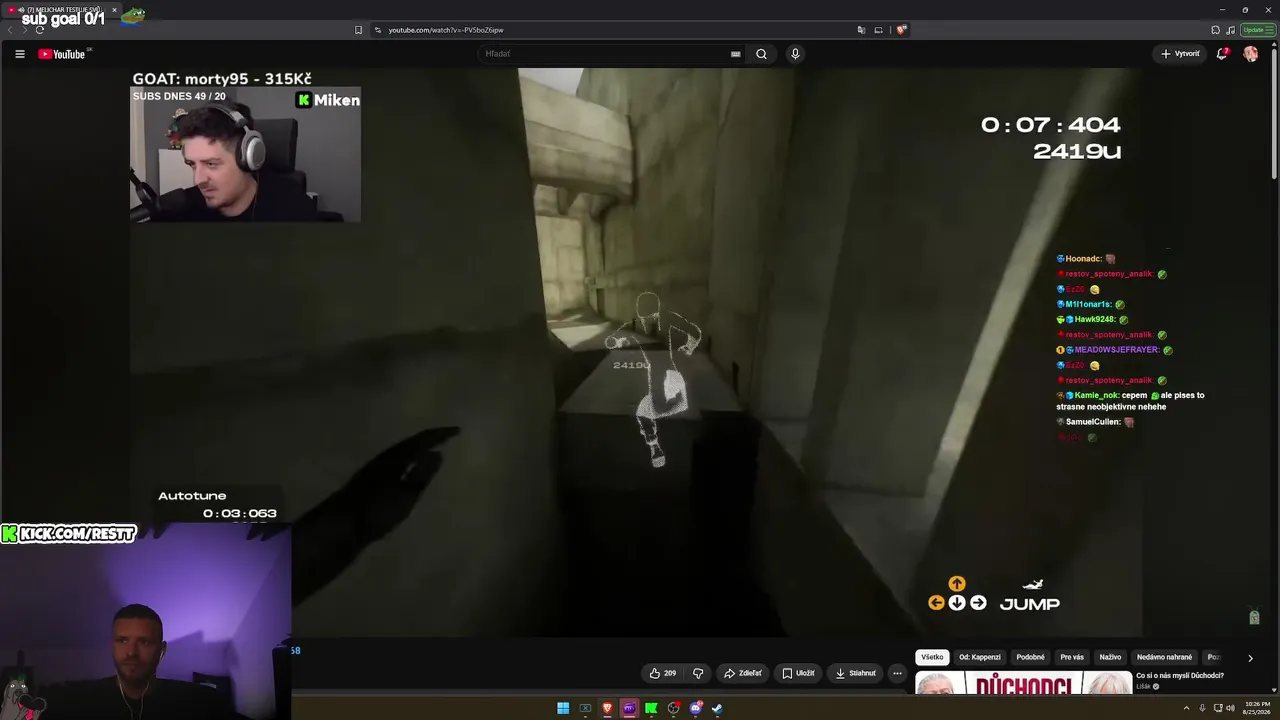This screenshot has height=720, width=1280.
Task: Select the Pre vás filter chip
Action: [1072, 657]
